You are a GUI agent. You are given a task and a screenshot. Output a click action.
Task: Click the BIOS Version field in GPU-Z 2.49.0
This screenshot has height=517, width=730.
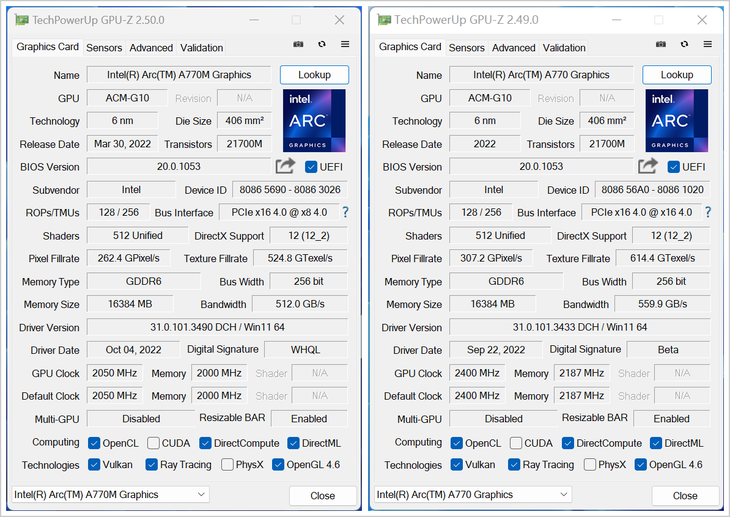pyautogui.click(x=541, y=166)
